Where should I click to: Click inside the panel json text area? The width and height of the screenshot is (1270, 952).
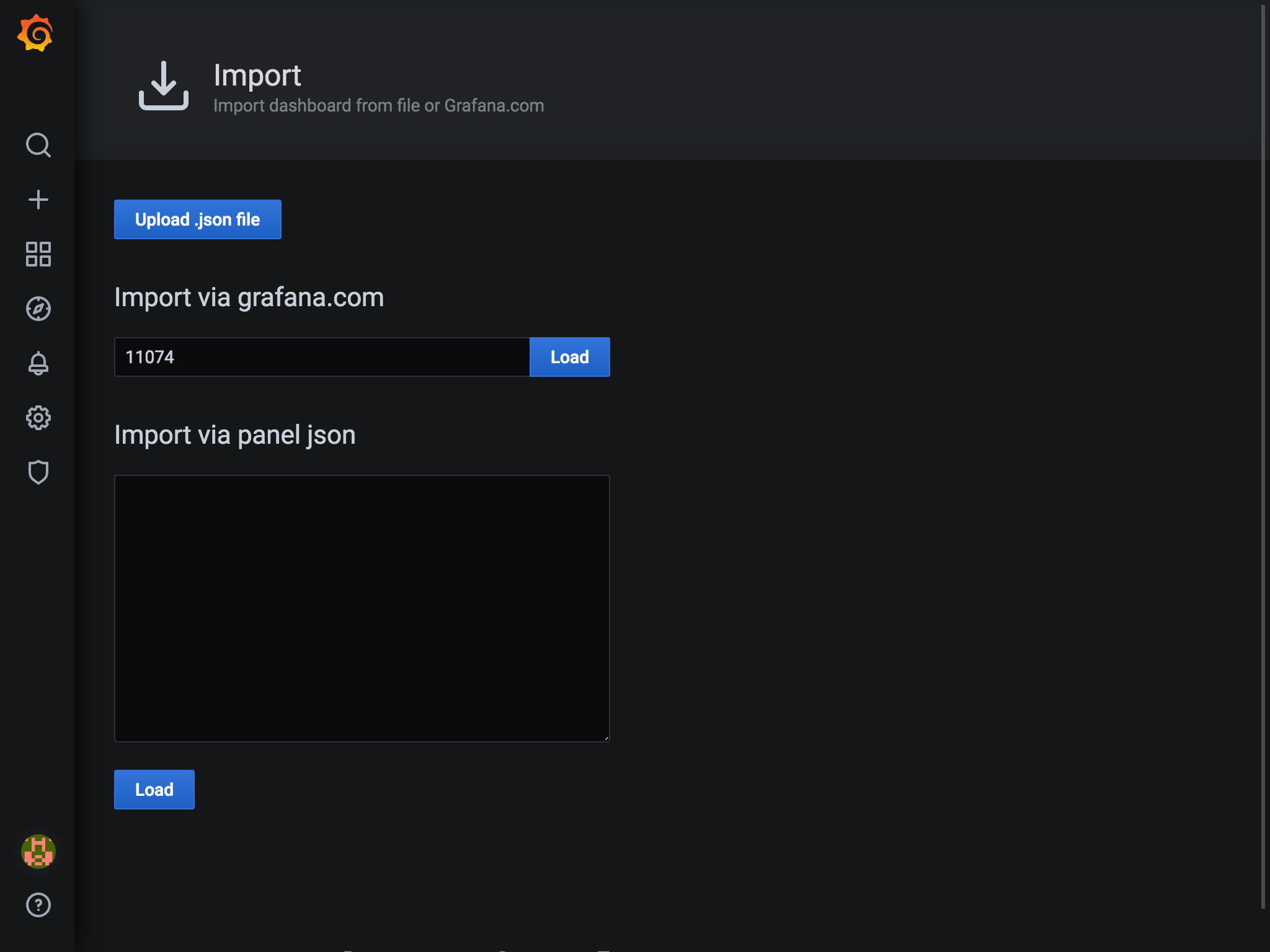[x=362, y=608]
